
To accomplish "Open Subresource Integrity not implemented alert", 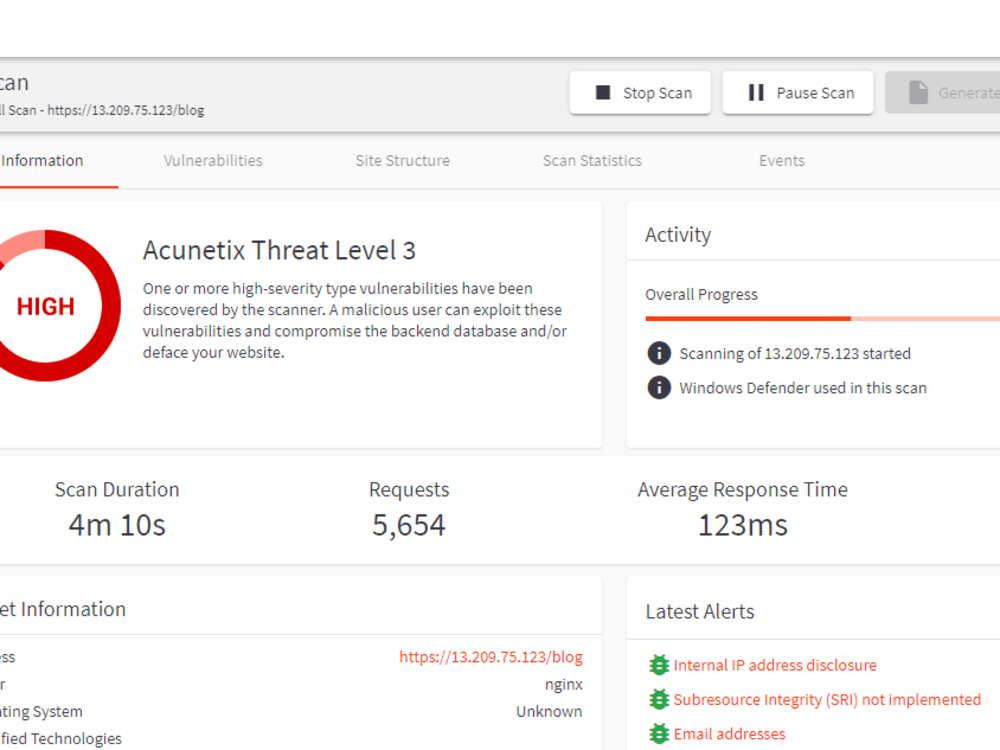I will (x=827, y=700).
